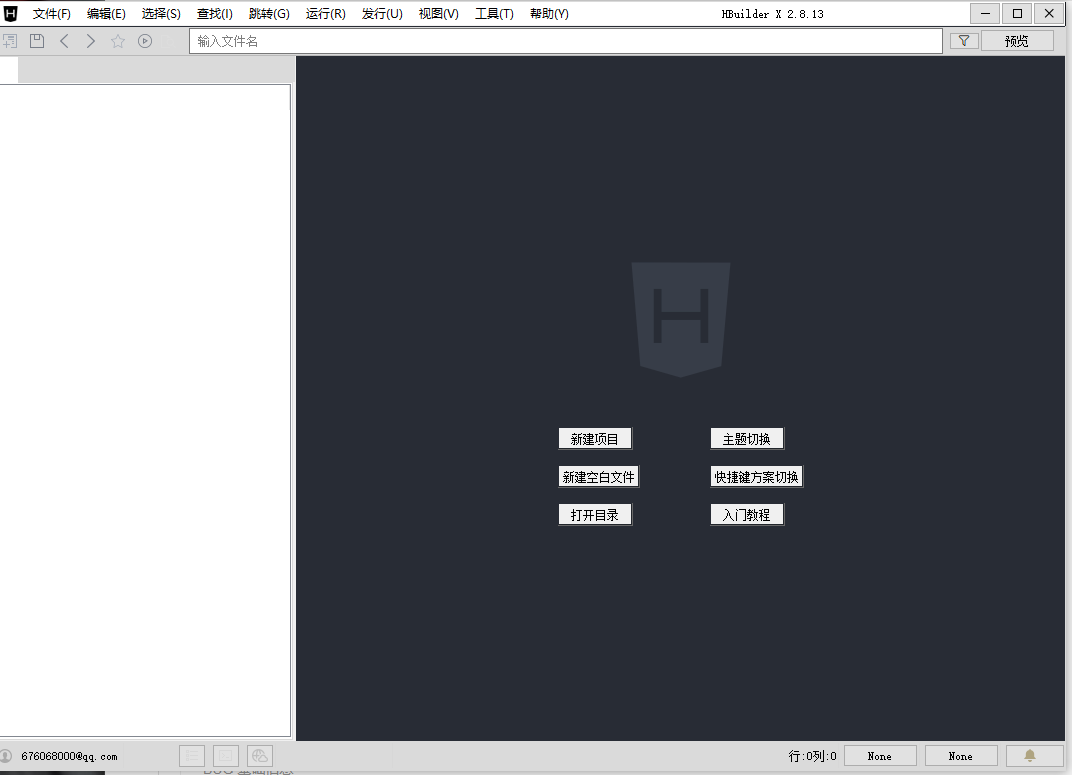1072x775 pixels.
Task: Click the 快捷键方案切换 button
Action: (756, 476)
